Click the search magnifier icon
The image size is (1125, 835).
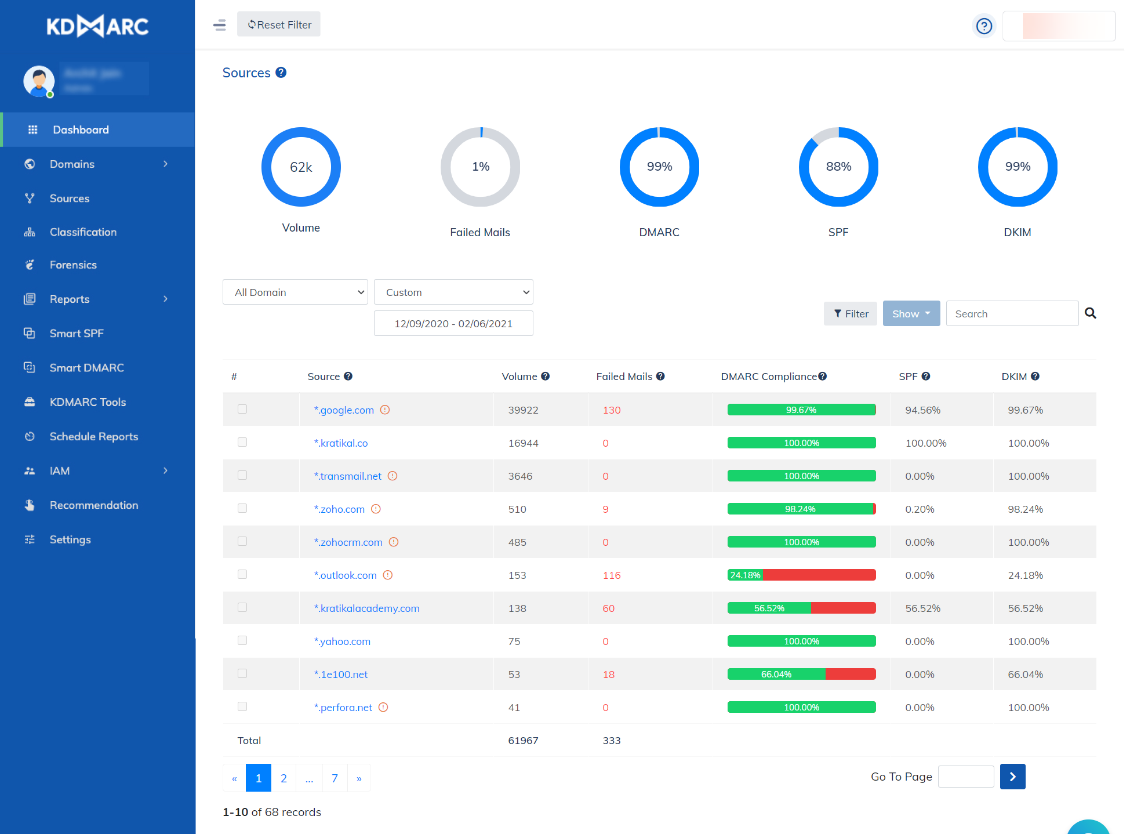(x=1091, y=313)
